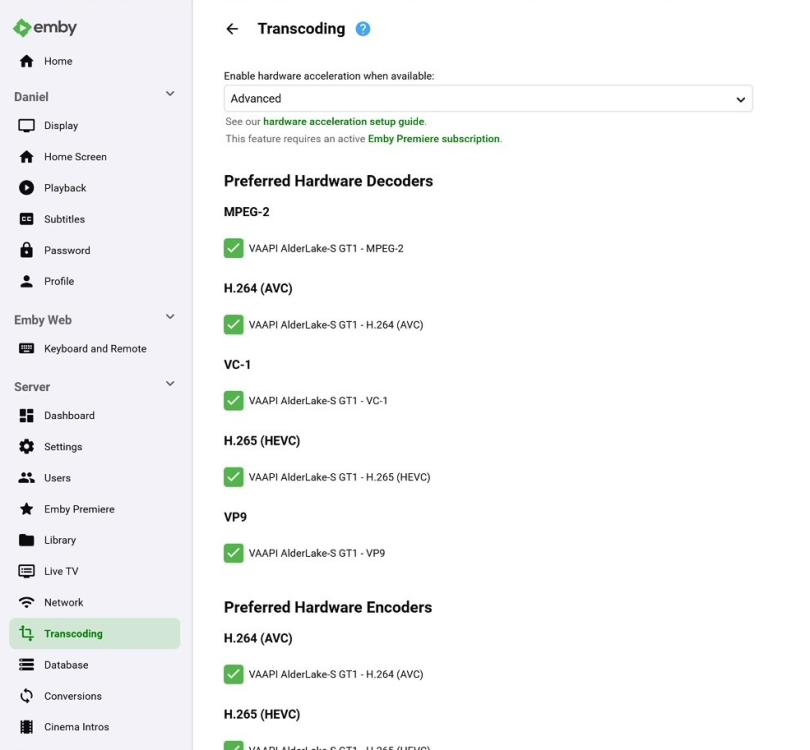Collapse the Emby Web section chevron
Screen dimensions: 810x750
coord(170,317)
